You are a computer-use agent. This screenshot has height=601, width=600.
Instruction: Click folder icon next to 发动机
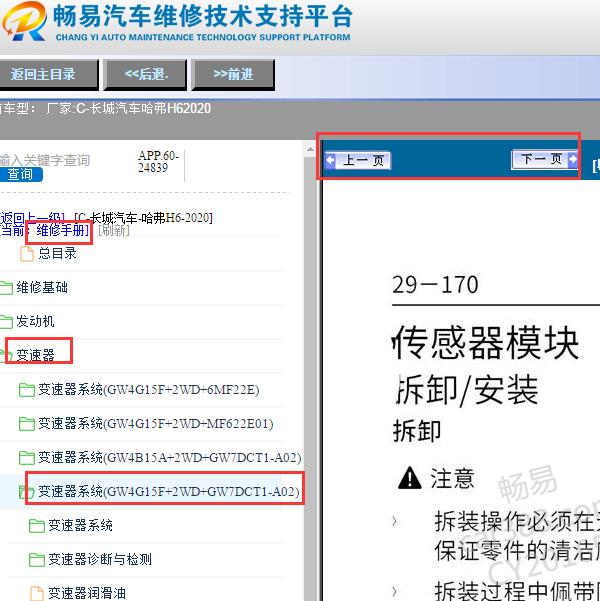coord(6,322)
